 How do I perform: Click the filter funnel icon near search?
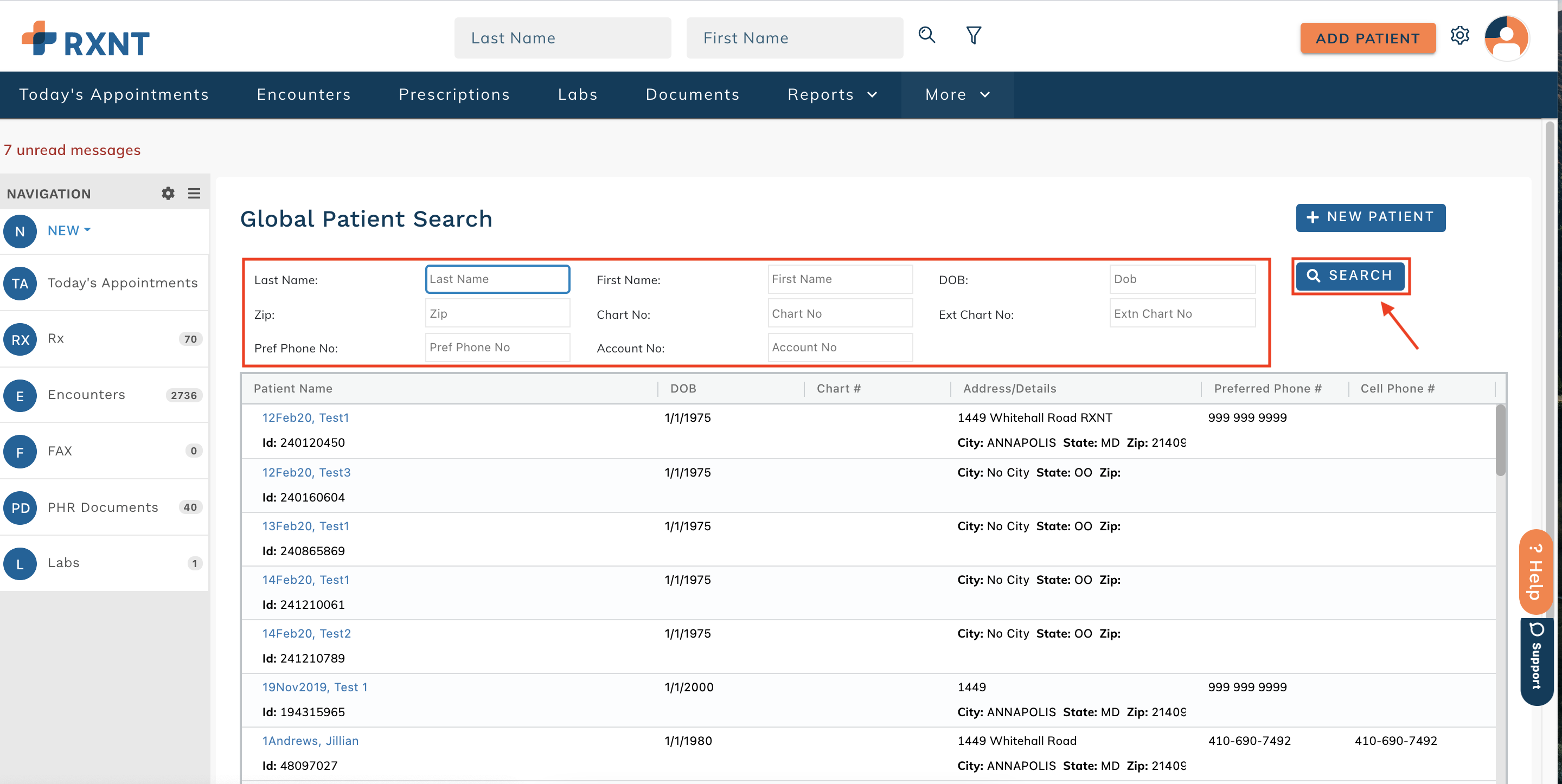(973, 35)
